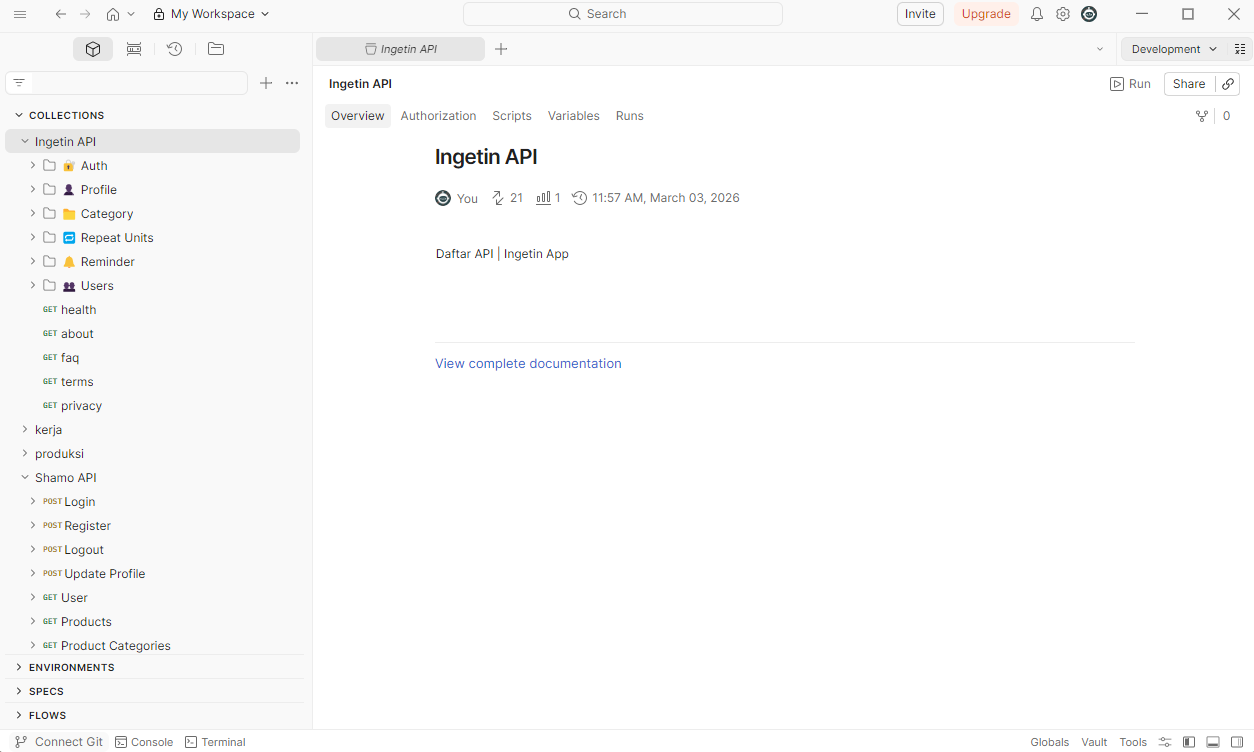Open Vault in the status bar
Viewport: 1254px width, 752px height.
tap(1094, 742)
